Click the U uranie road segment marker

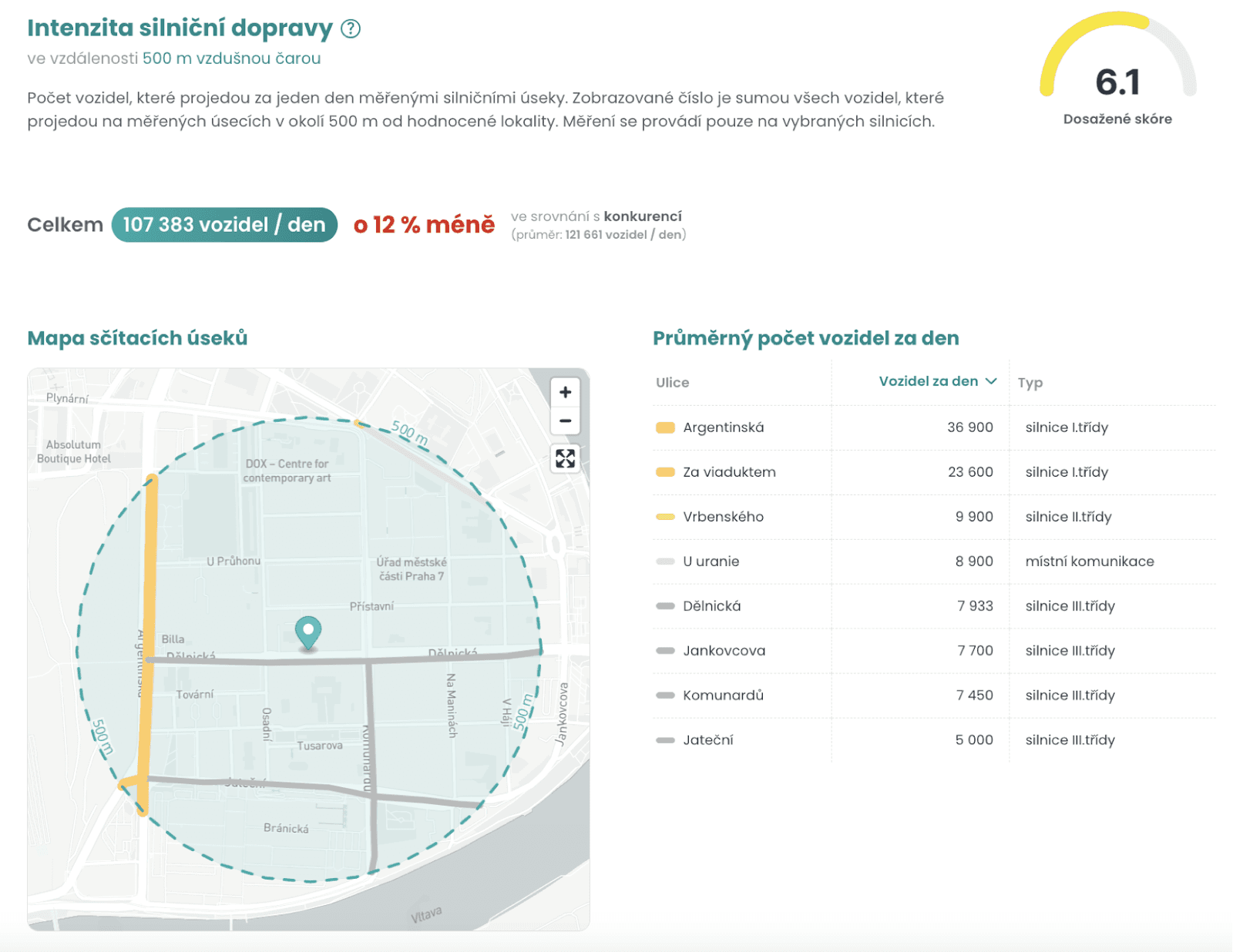[x=664, y=560]
